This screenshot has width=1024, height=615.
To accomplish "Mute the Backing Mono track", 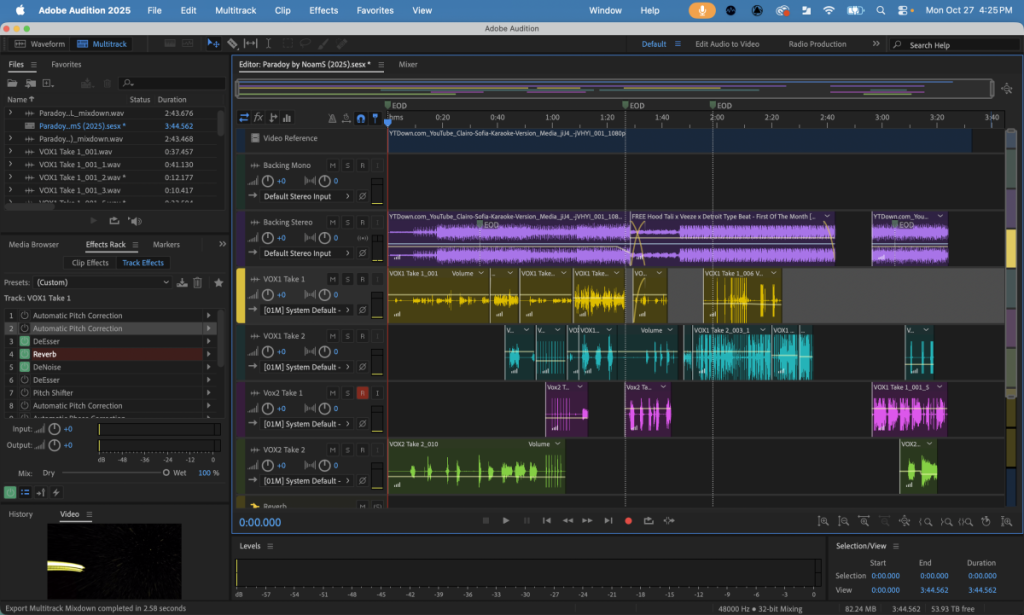I will (x=332, y=166).
